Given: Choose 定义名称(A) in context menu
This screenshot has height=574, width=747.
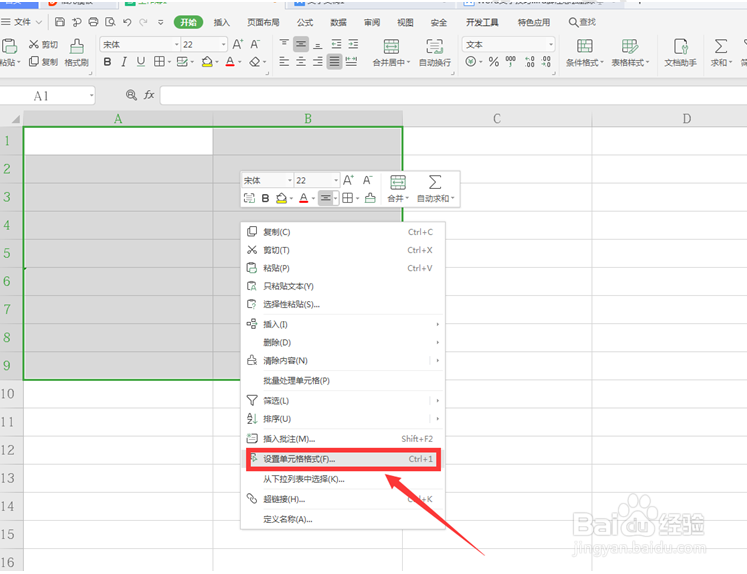Looking at the screenshot, I should click(x=343, y=519).
